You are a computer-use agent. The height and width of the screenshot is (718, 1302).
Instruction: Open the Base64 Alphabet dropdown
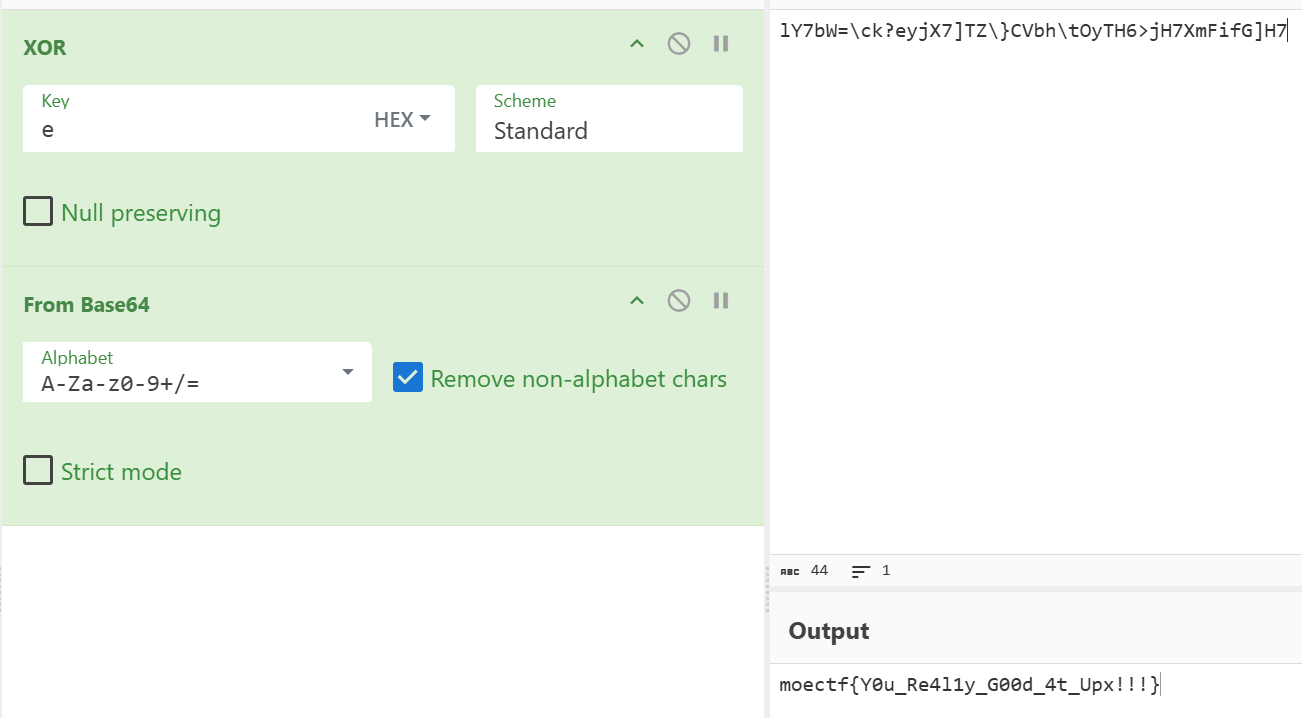point(347,372)
